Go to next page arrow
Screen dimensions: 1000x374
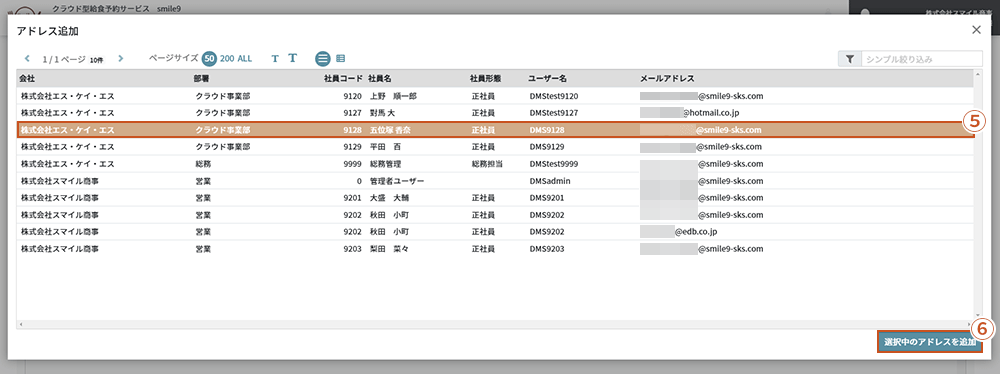coord(121,59)
